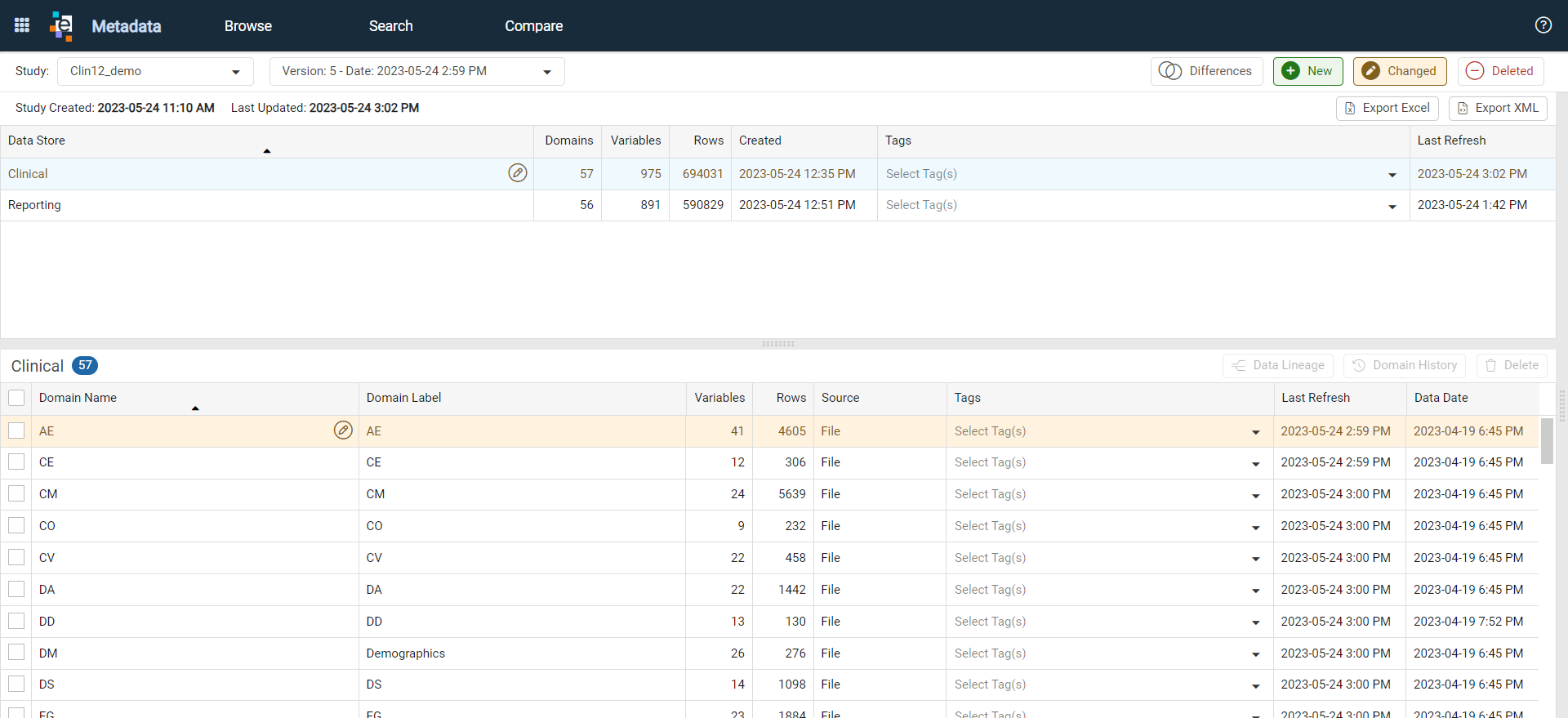Go to the Search menu
1568x718 pixels.
[x=391, y=26]
